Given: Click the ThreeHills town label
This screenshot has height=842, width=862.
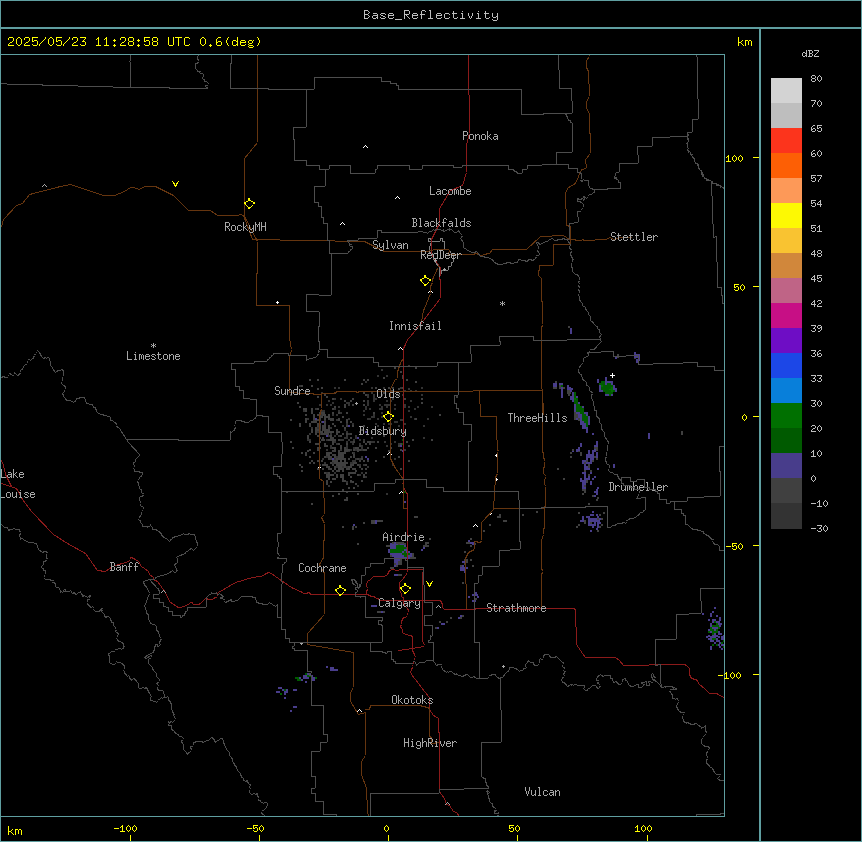Looking at the screenshot, I should click(x=537, y=418).
